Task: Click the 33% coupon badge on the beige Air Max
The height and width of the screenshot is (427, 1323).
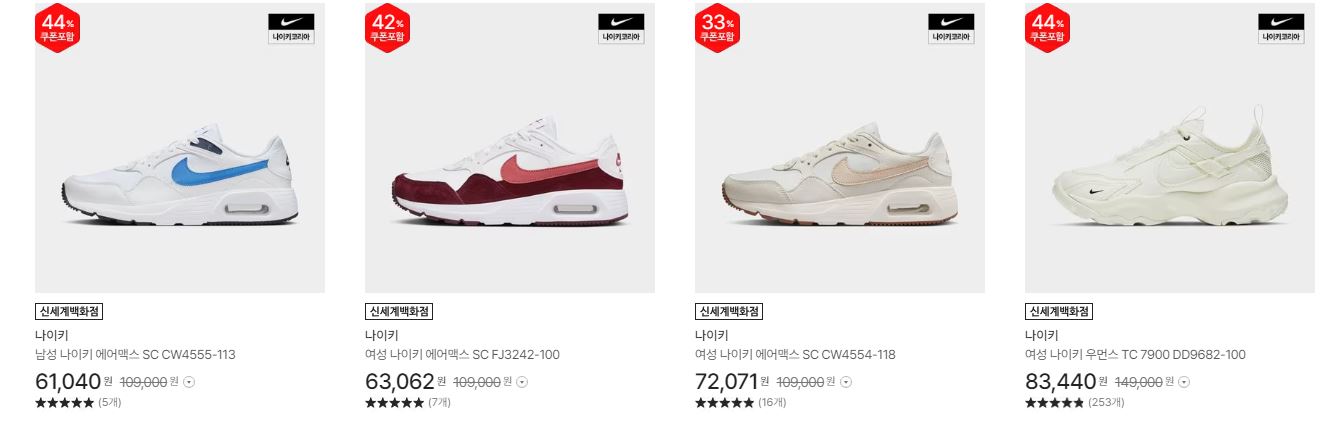Action: pyautogui.click(x=718, y=28)
